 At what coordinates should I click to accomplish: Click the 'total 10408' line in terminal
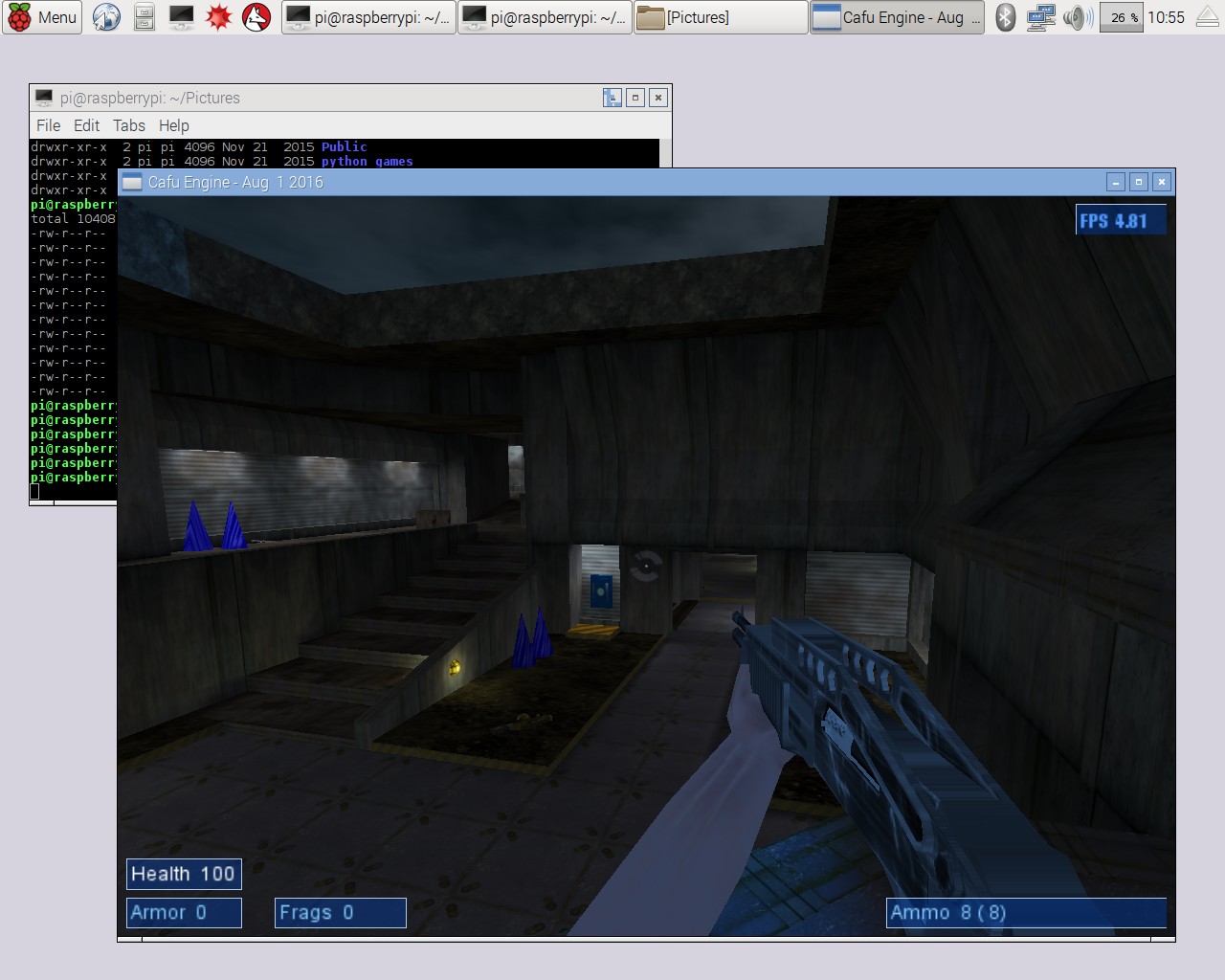[x=73, y=218]
